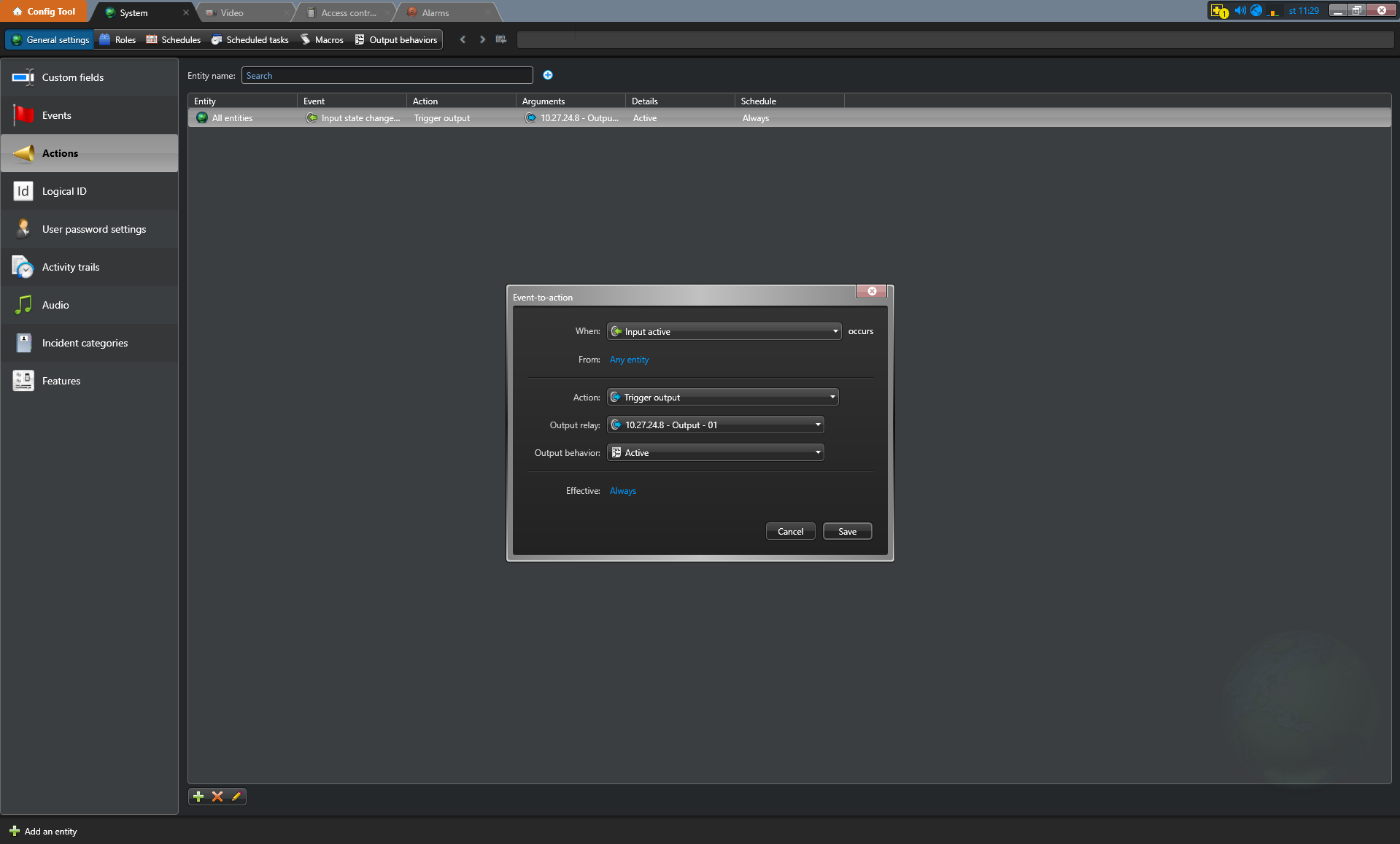The height and width of the screenshot is (844, 1400).
Task: Open the Events section
Action: tap(57, 115)
